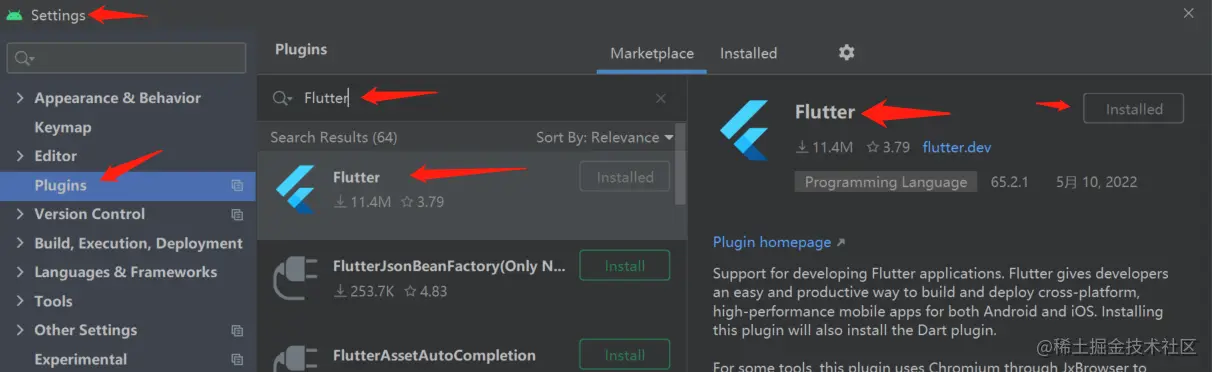The width and height of the screenshot is (1212, 372).
Task: Open the plugins gear settings icon
Action: (x=846, y=53)
